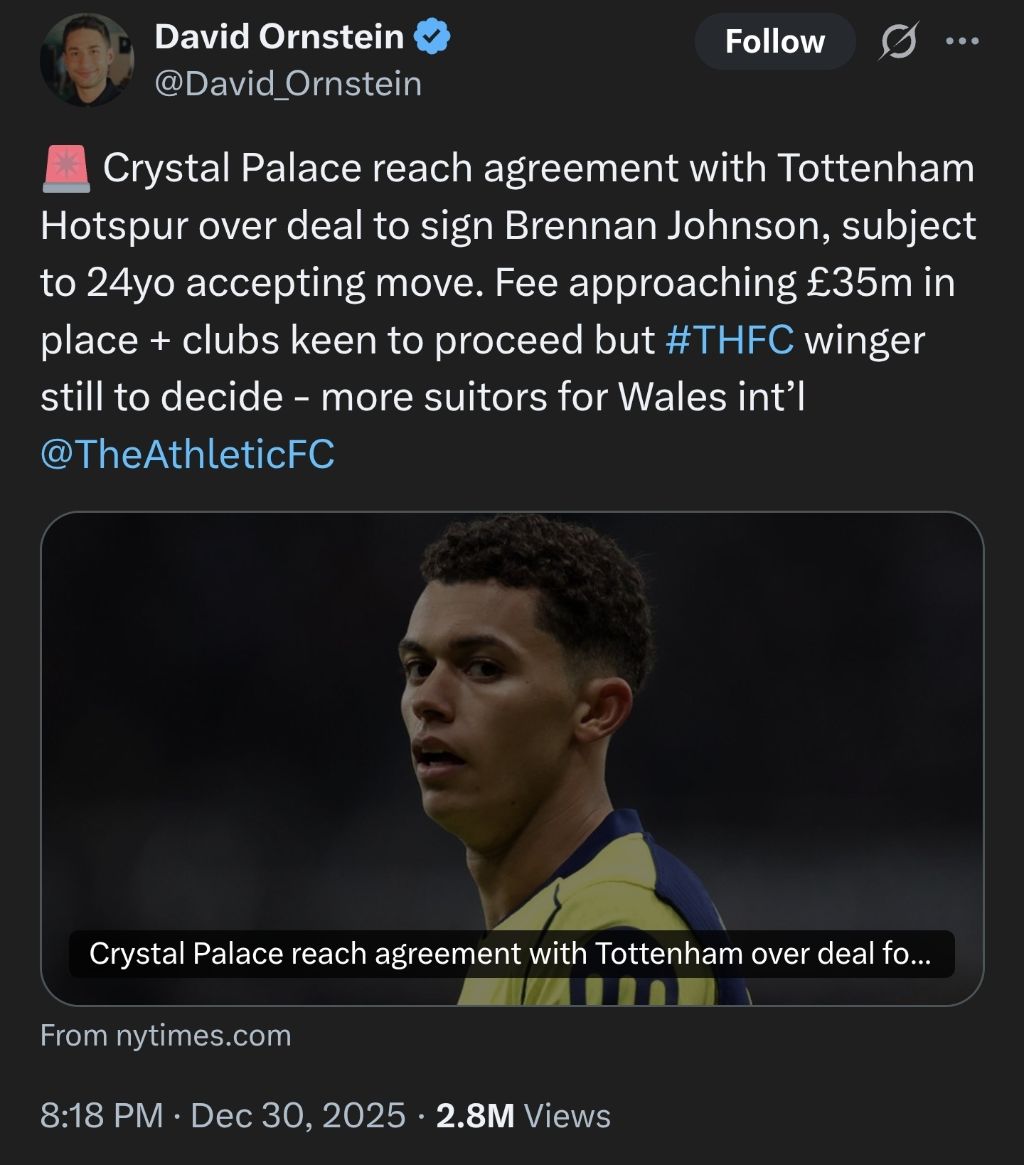Open the three-dot more options menu
Image resolution: width=1024 pixels, height=1165 pixels.
tap(963, 42)
